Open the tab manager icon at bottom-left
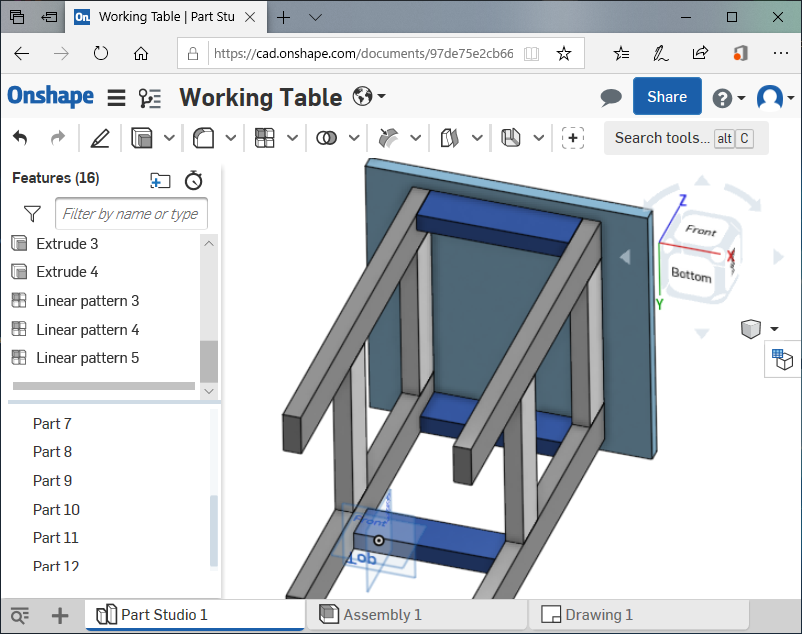 (20, 616)
